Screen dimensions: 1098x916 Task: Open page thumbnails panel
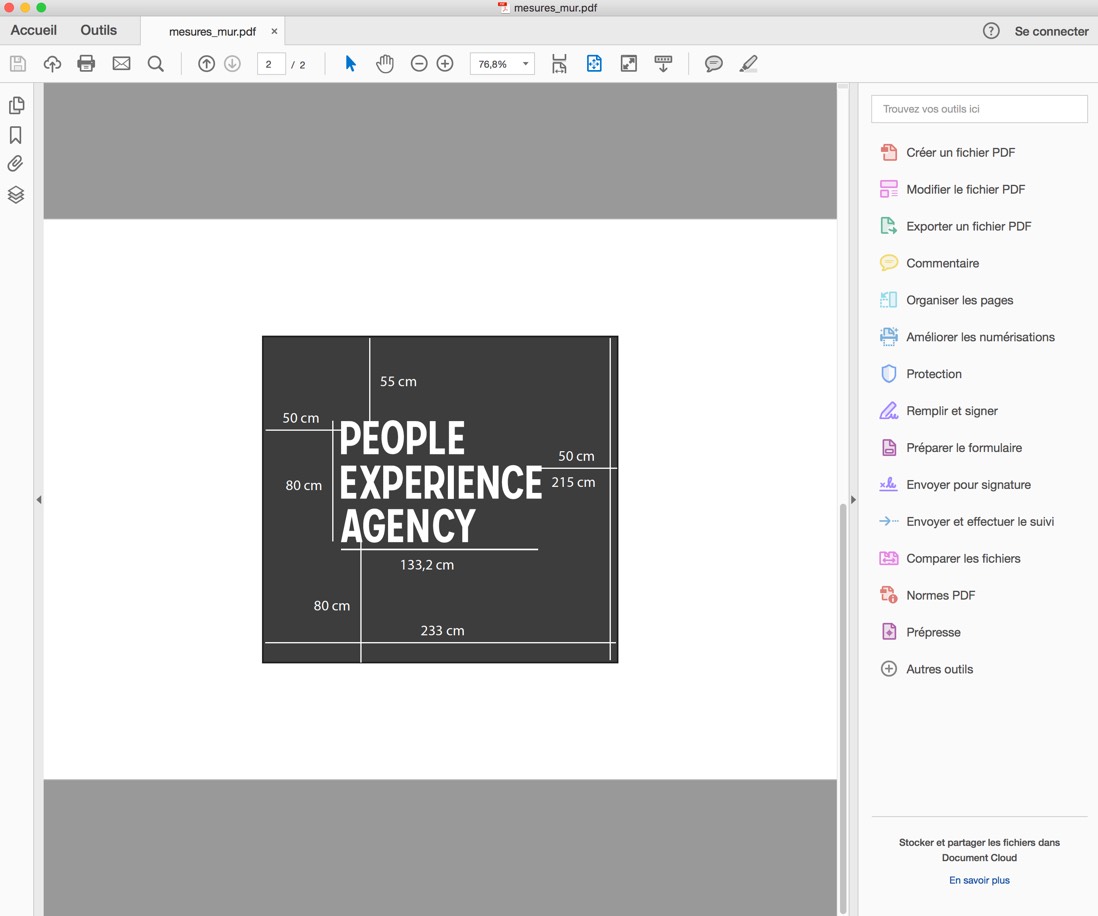(16, 105)
